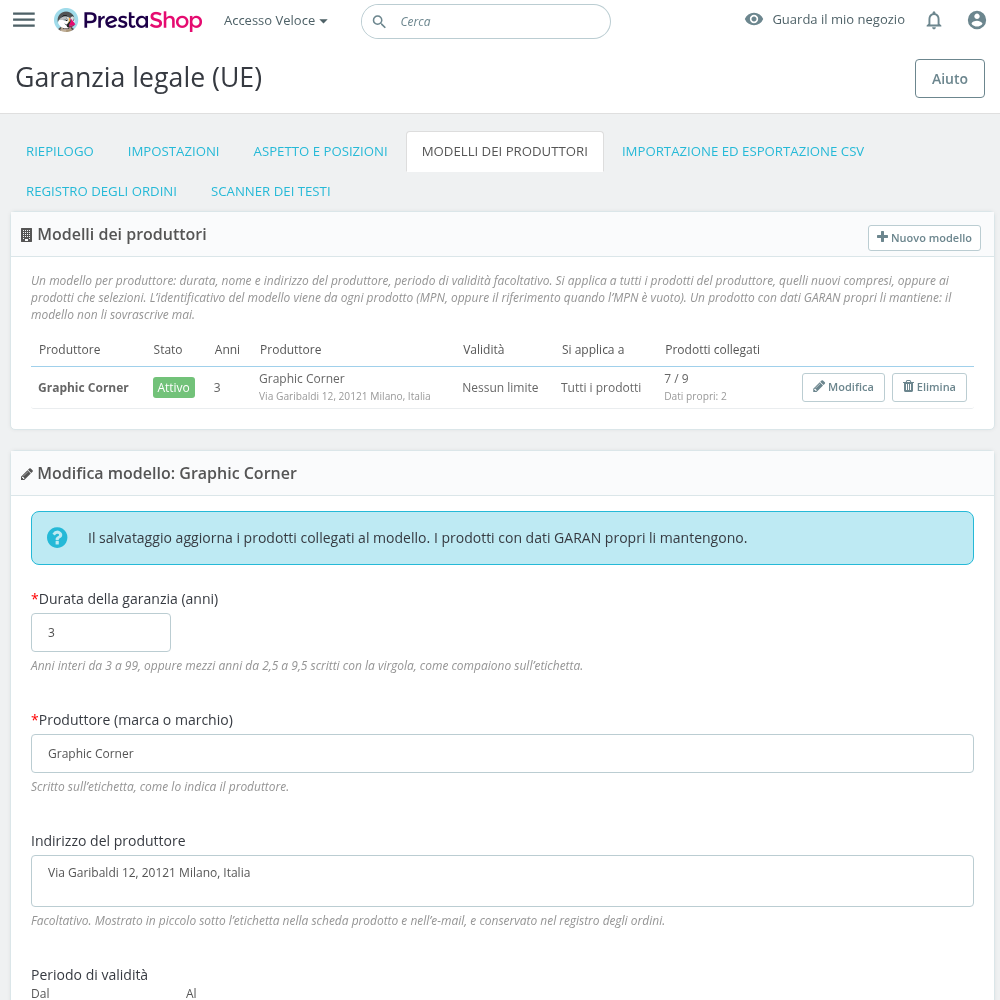1000x1000 pixels.
Task: Expand the Accesso Veloce dropdown
Action: click(276, 20)
